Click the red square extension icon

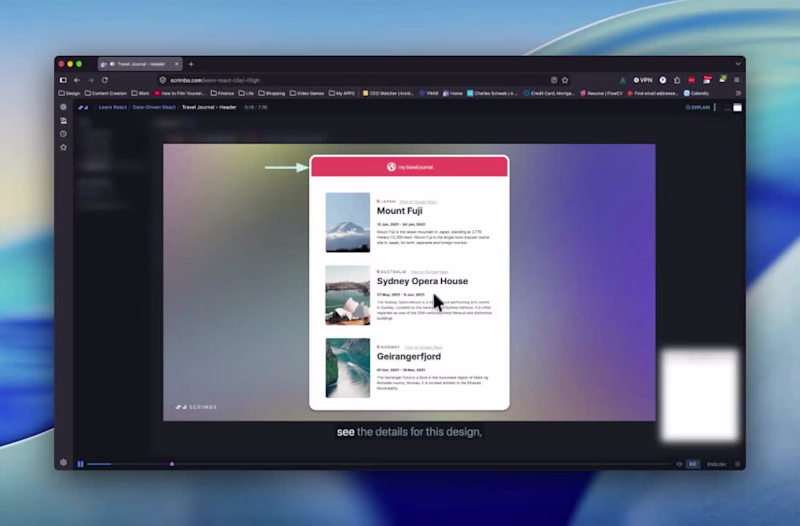pyautogui.click(x=692, y=80)
